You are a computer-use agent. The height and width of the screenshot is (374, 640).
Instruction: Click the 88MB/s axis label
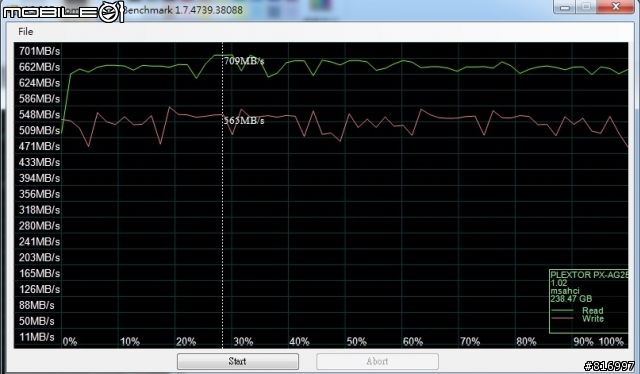(x=36, y=305)
